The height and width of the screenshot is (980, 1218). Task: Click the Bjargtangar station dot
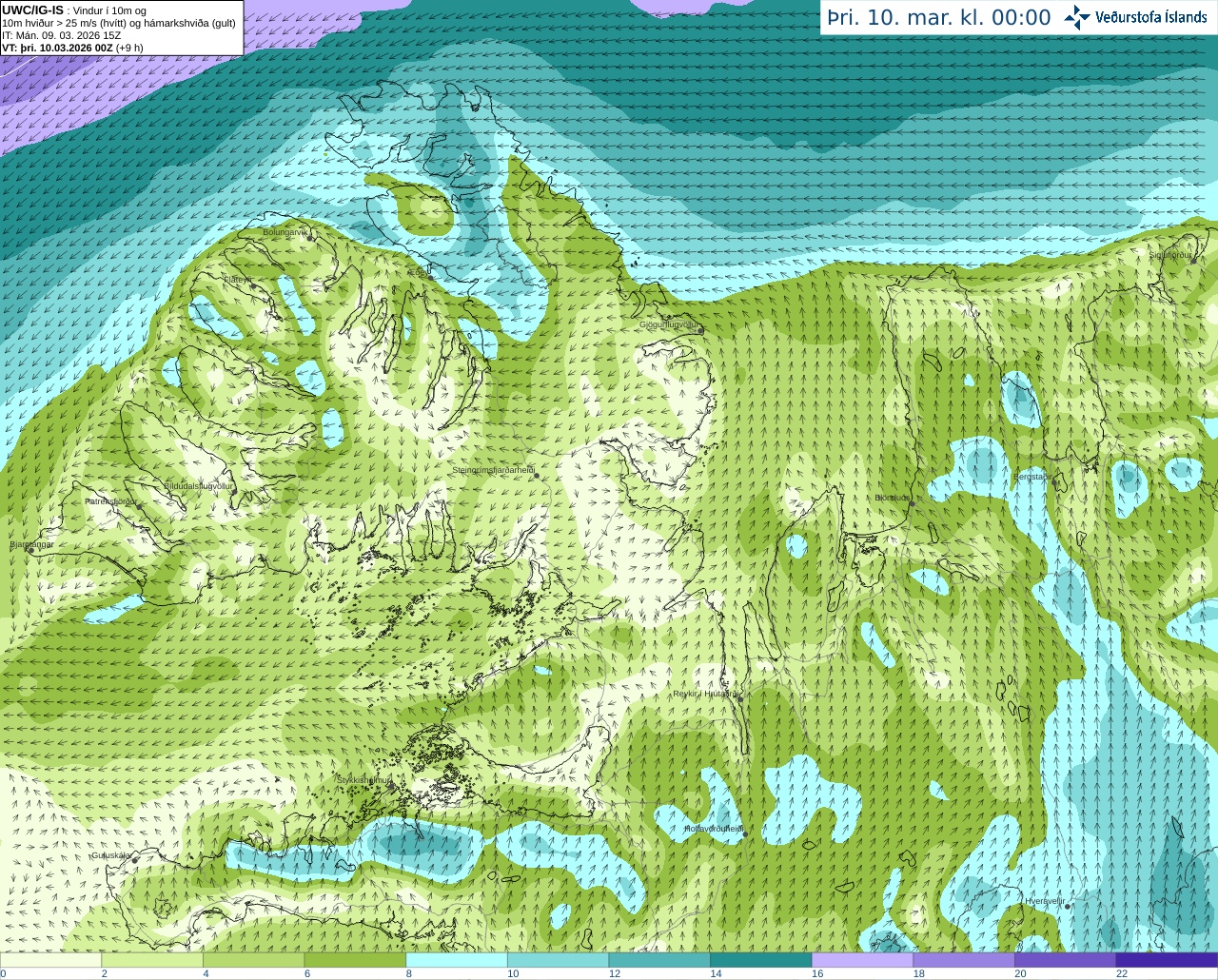pyautogui.click(x=31, y=550)
